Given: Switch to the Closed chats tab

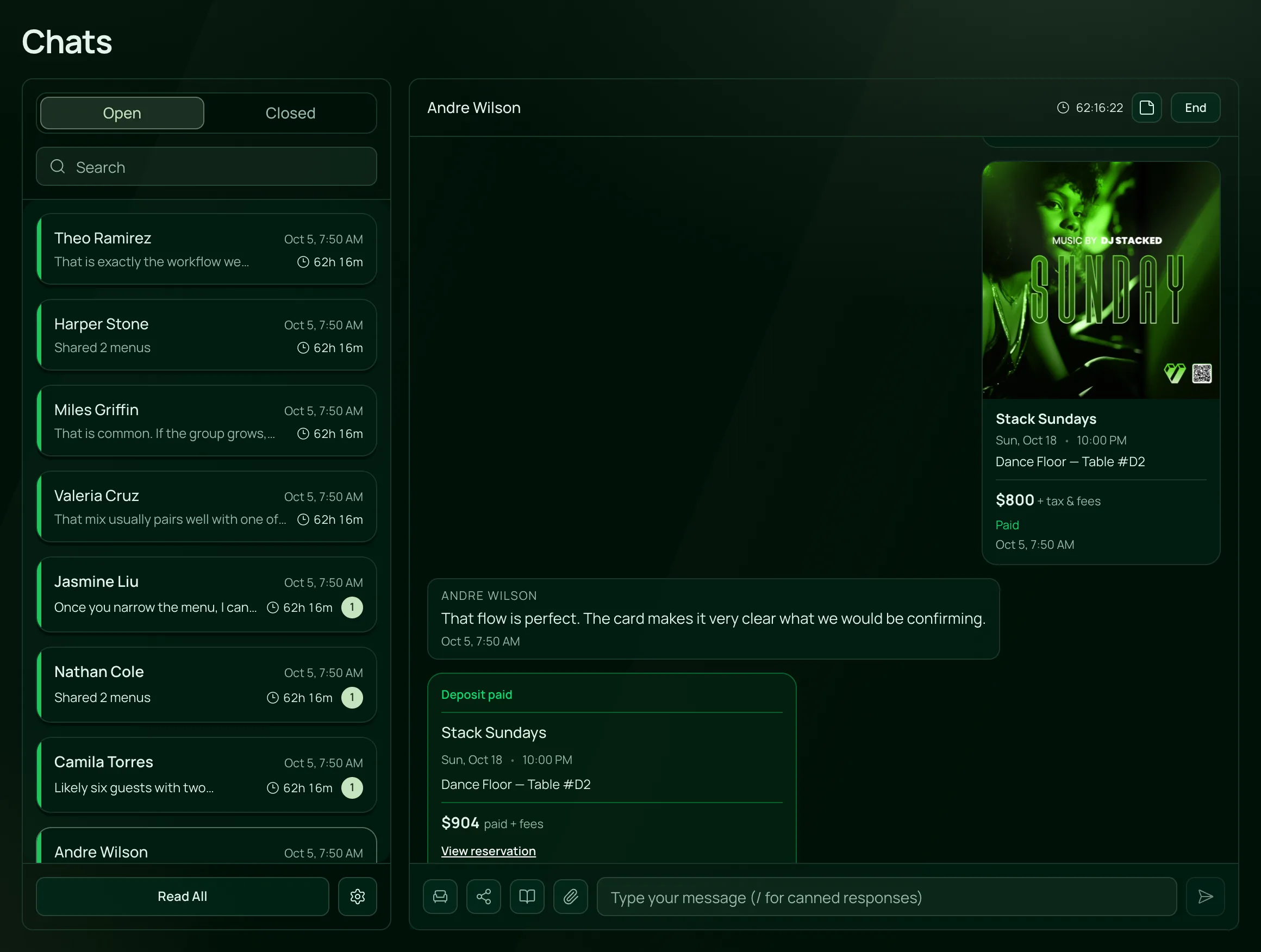Looking at the screenshot, I should pos(290,113).
